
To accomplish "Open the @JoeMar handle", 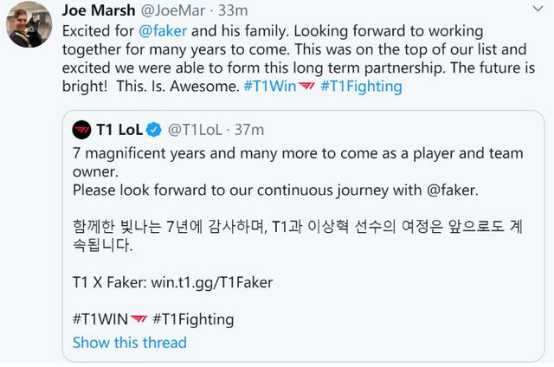I will pos(173,10).
